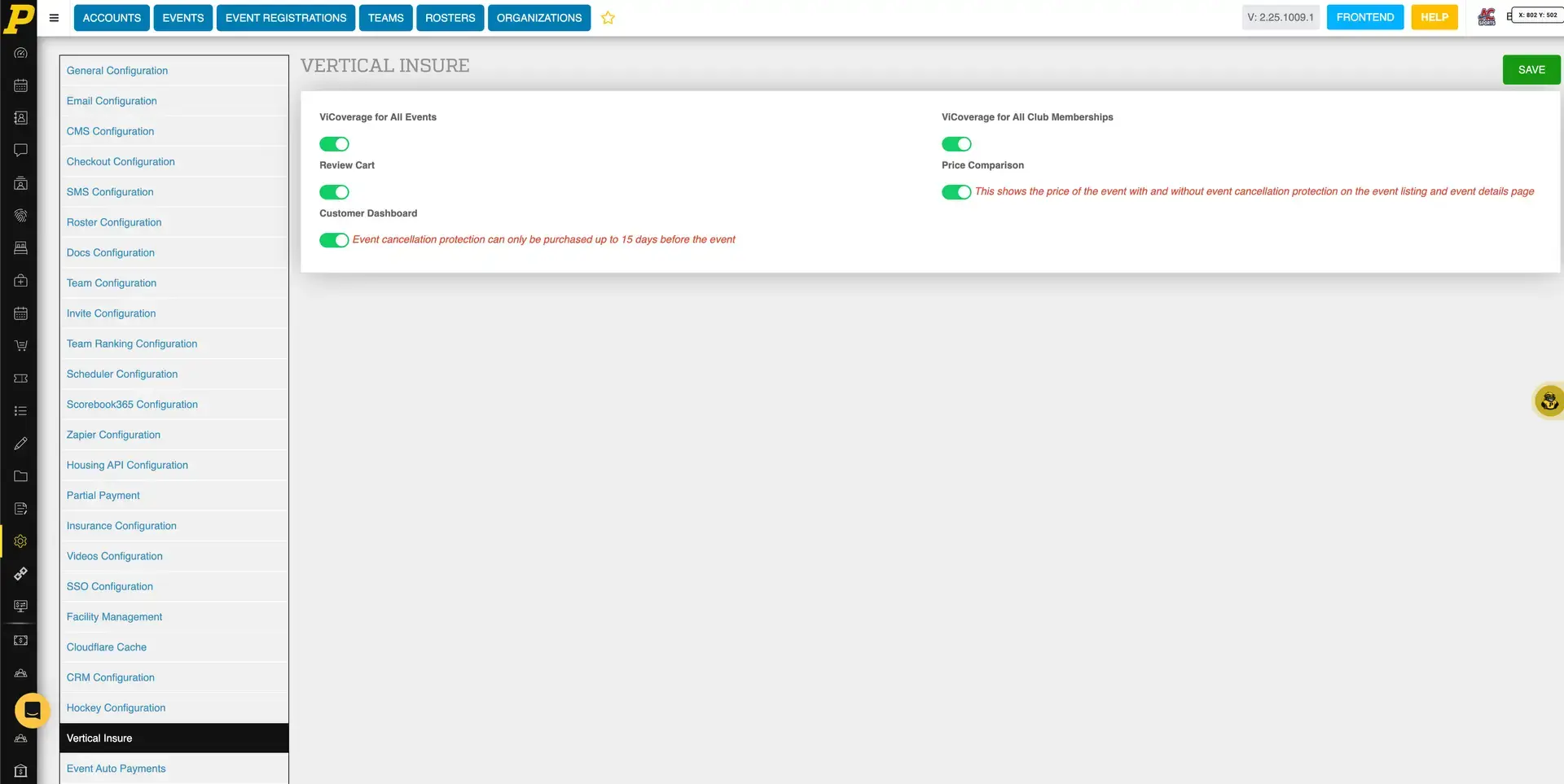Open the medical kit sidebar icon
The width and height of the screenshot is (1564, 784).
pyautogui.click(x=20, y=281)
